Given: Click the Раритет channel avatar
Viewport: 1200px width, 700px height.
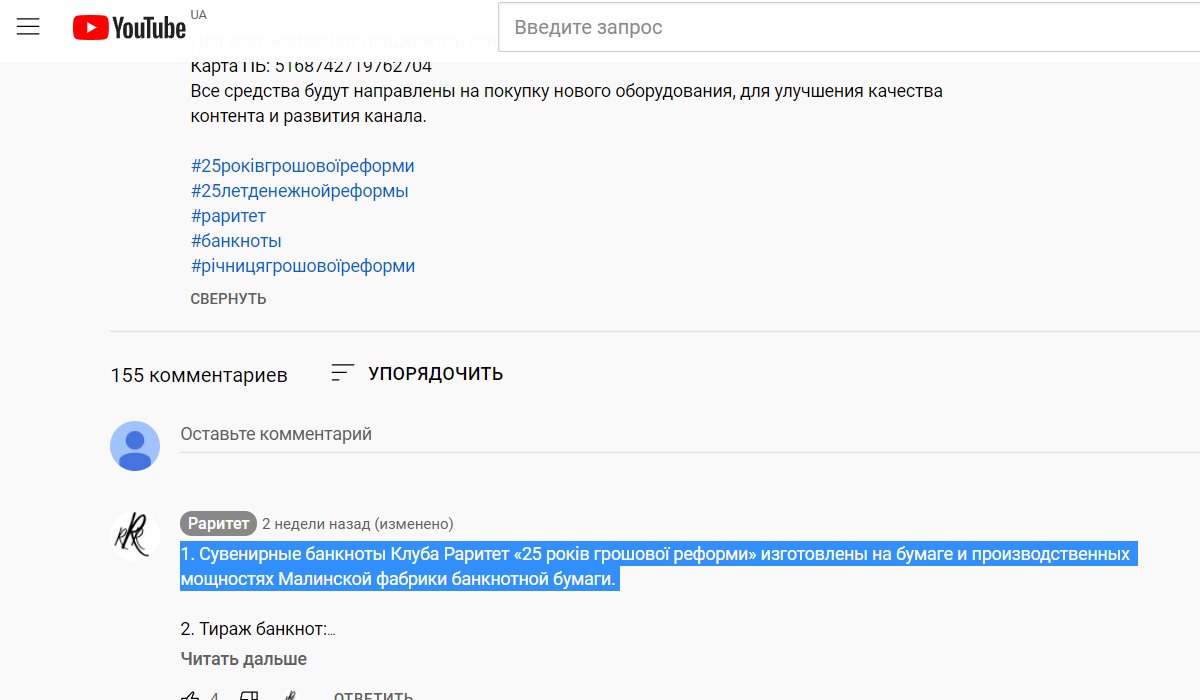Looking at the screenshot, I should [135, 536].
